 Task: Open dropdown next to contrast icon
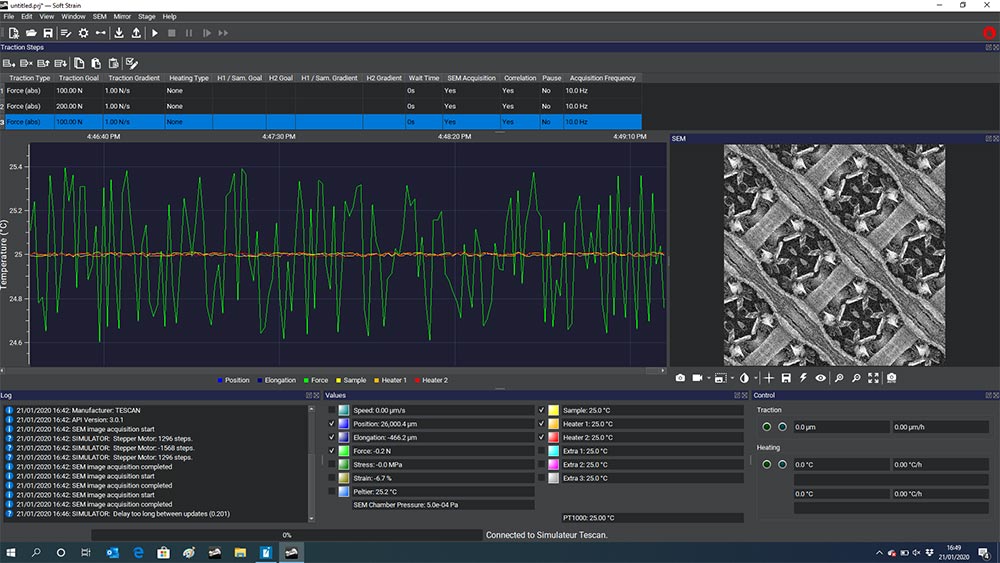(x=755, y=379)
